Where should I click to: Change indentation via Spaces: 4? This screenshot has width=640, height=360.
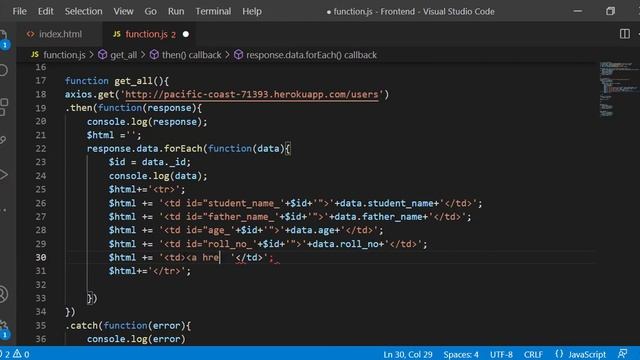pyautogui.click(x=461, y=354)
